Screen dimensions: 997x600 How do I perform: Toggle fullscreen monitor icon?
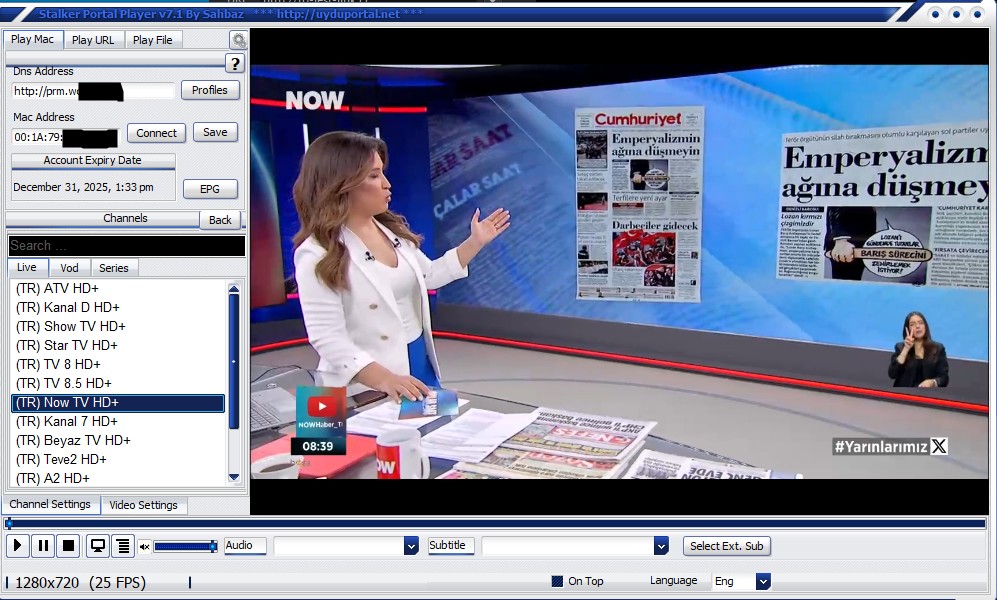coord(98,546)
